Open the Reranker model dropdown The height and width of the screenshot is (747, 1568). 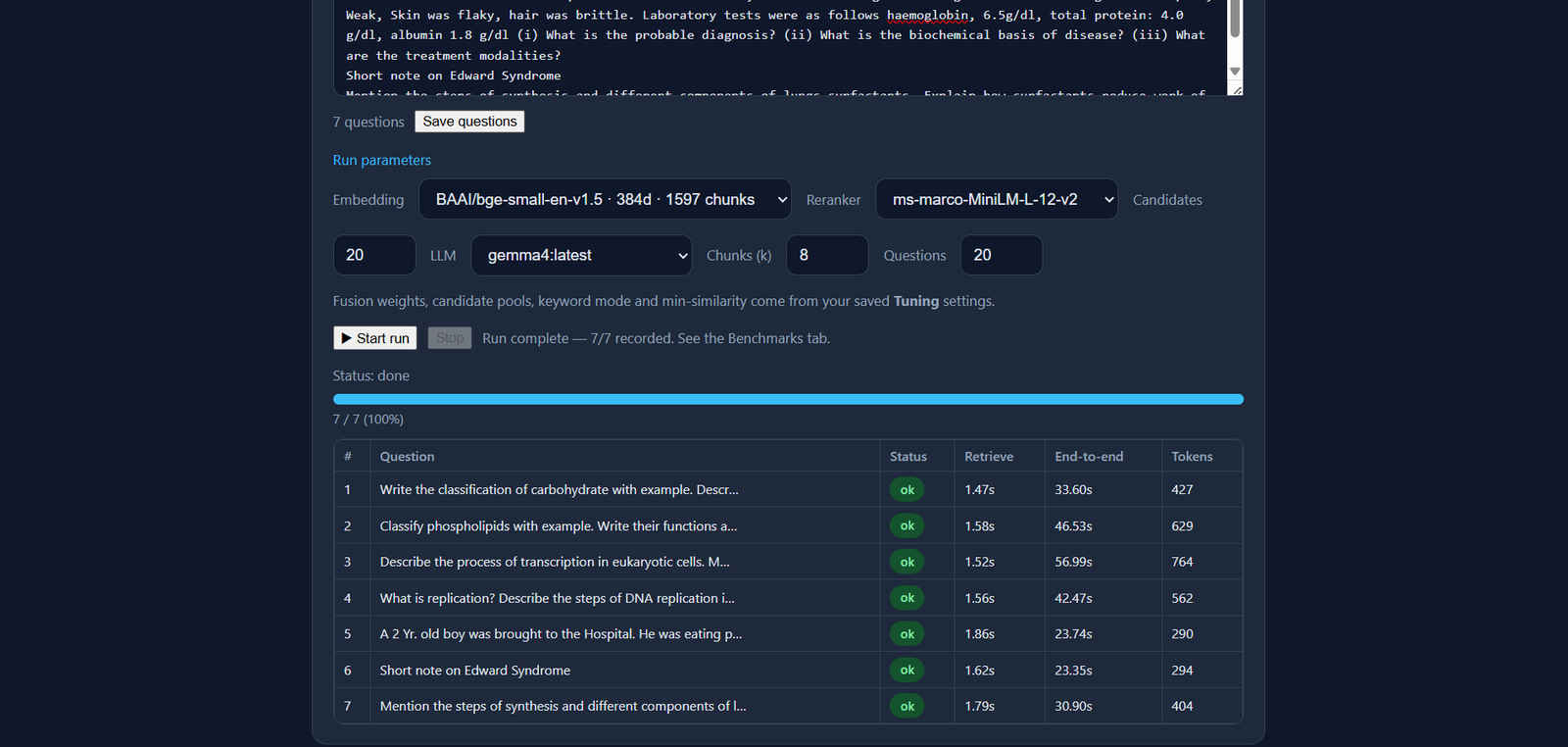(x=997, y=199)
